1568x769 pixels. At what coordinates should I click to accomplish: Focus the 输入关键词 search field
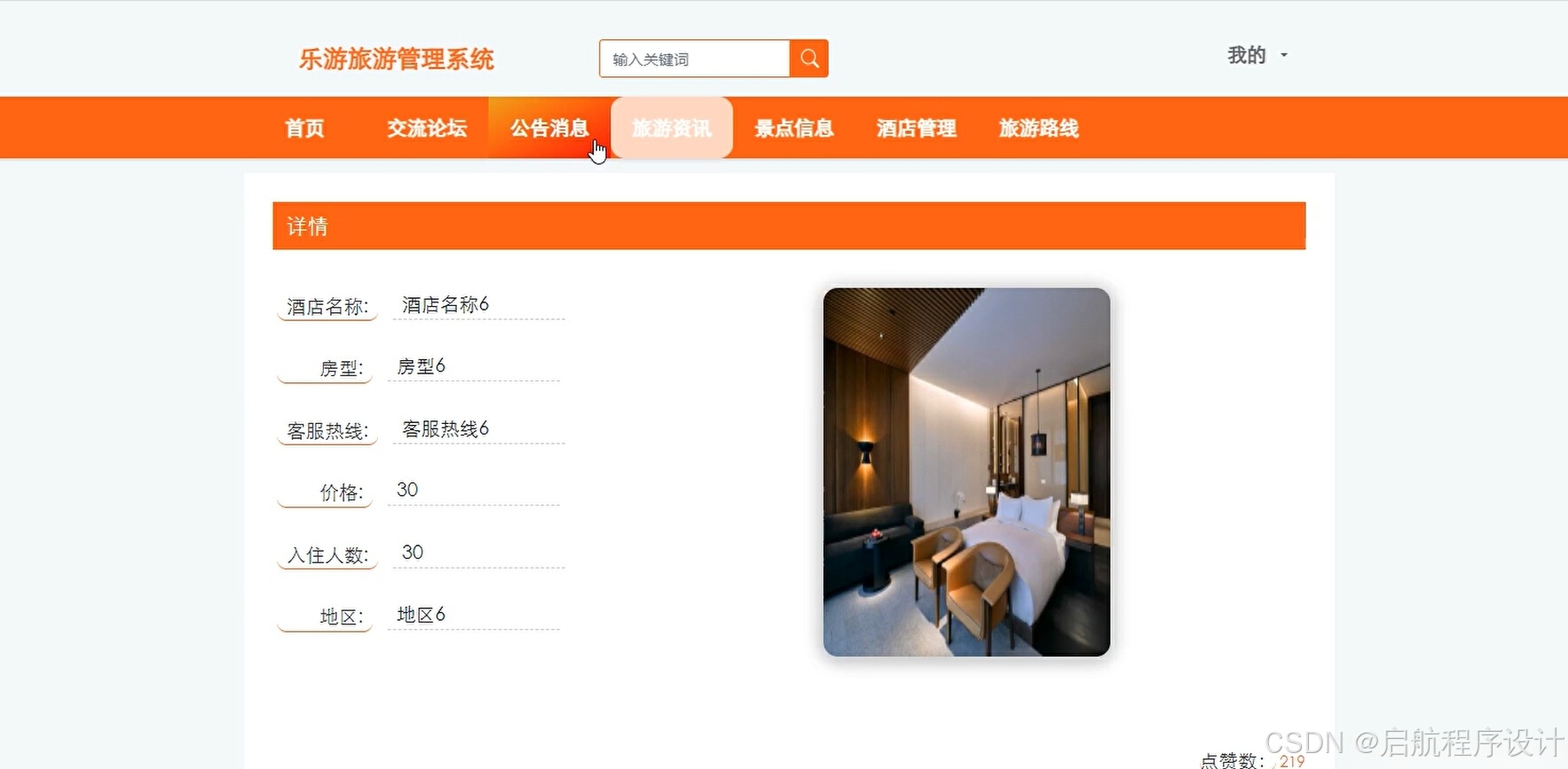tap(694, 59)
